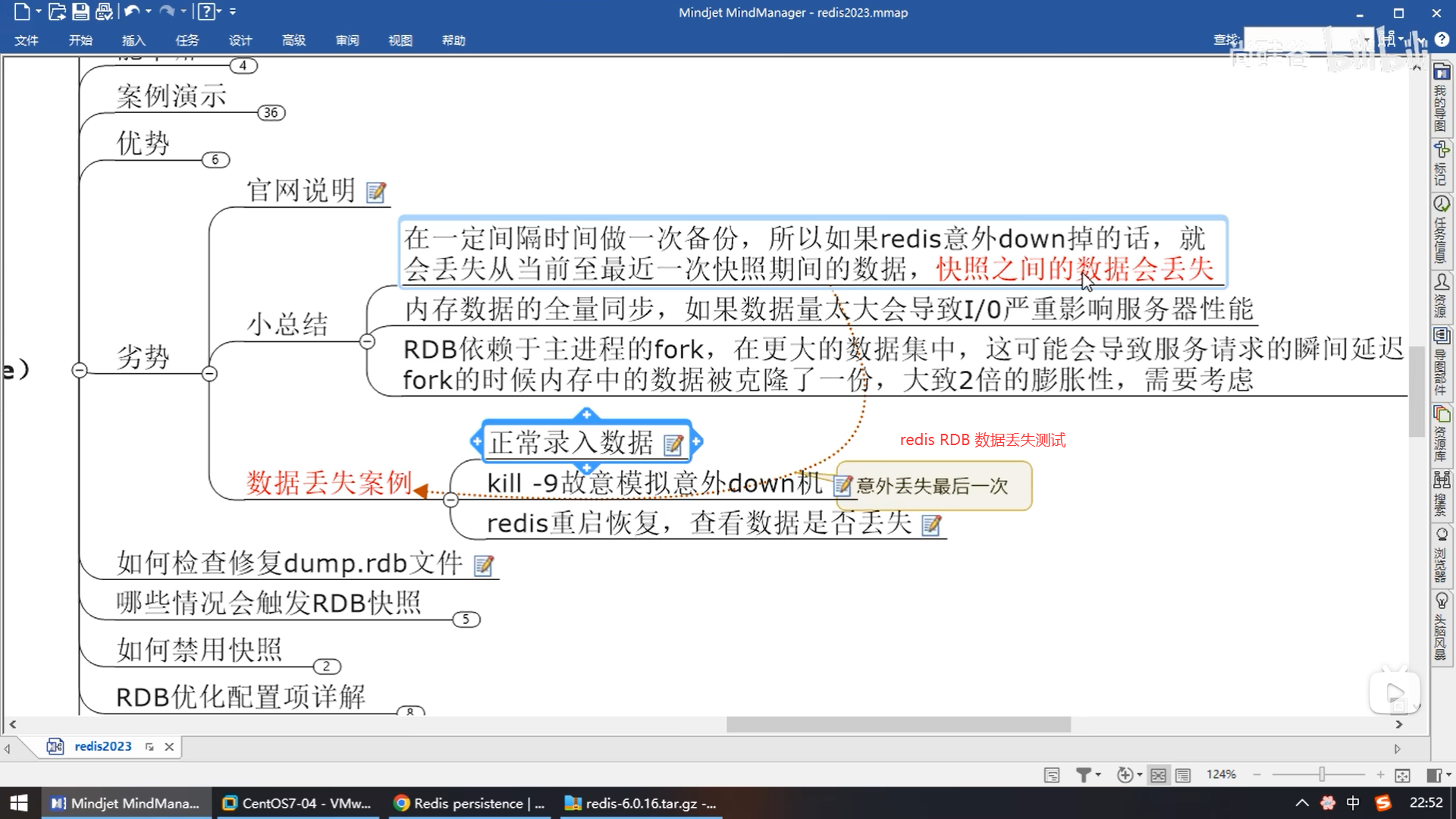Click the zoom slider handle
This screenshot has height=819, width=1456.
click(1322, 774)
